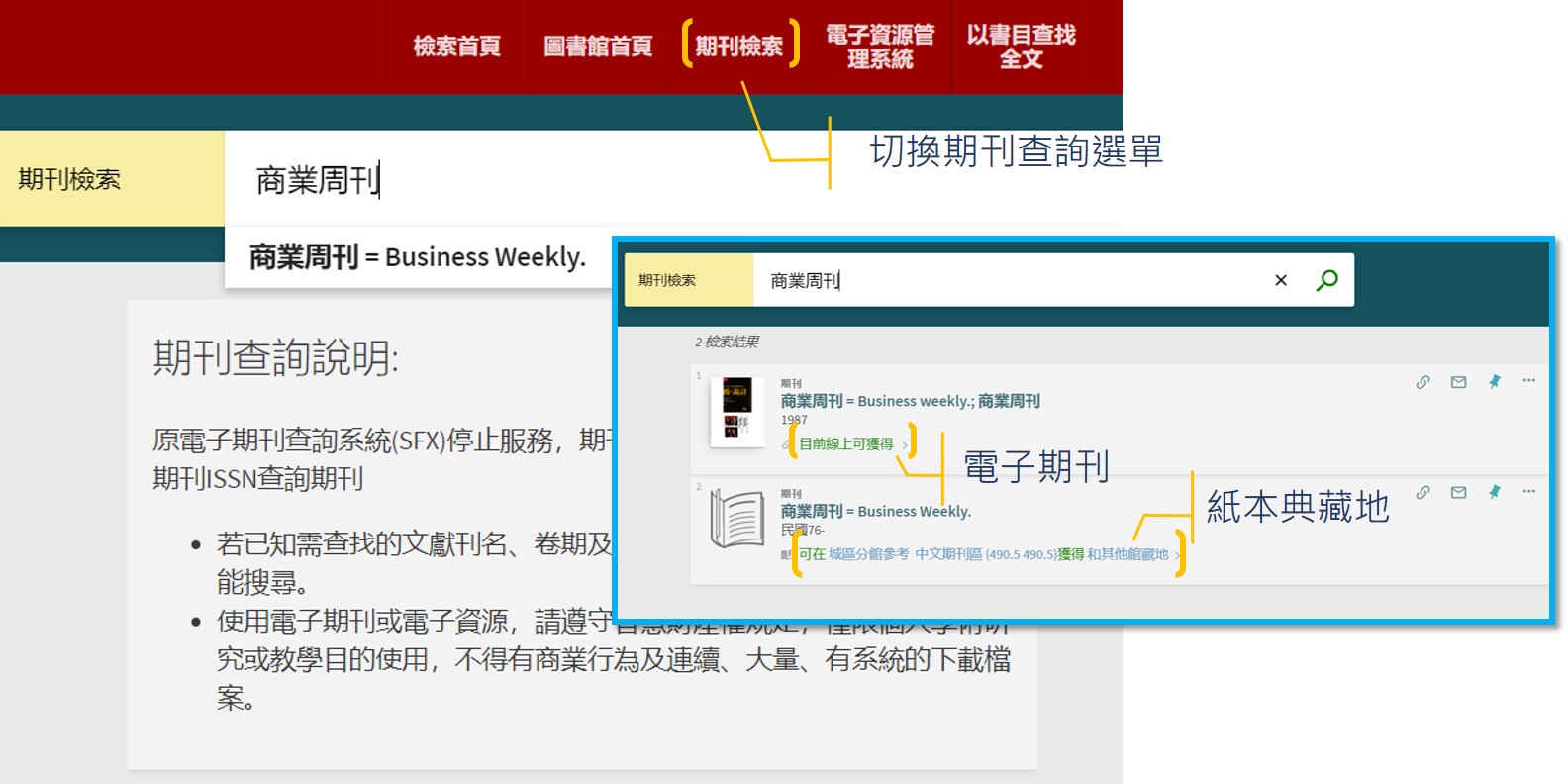Image resolution: width=1568 pixels, height=784 pixels.
Task: Pin the first search result
Action: click(1494, 382)
